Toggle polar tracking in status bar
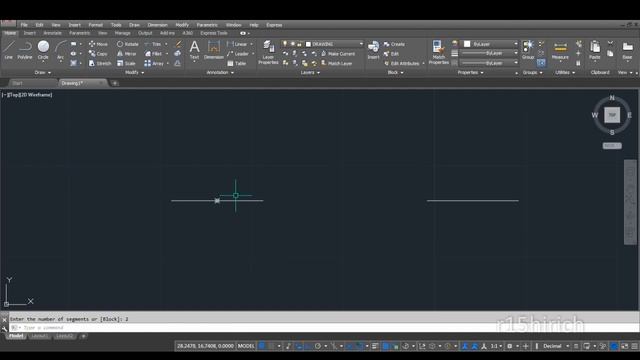Image resolution: width=640 pixels, height=360 pixels. tap(318, 346)
